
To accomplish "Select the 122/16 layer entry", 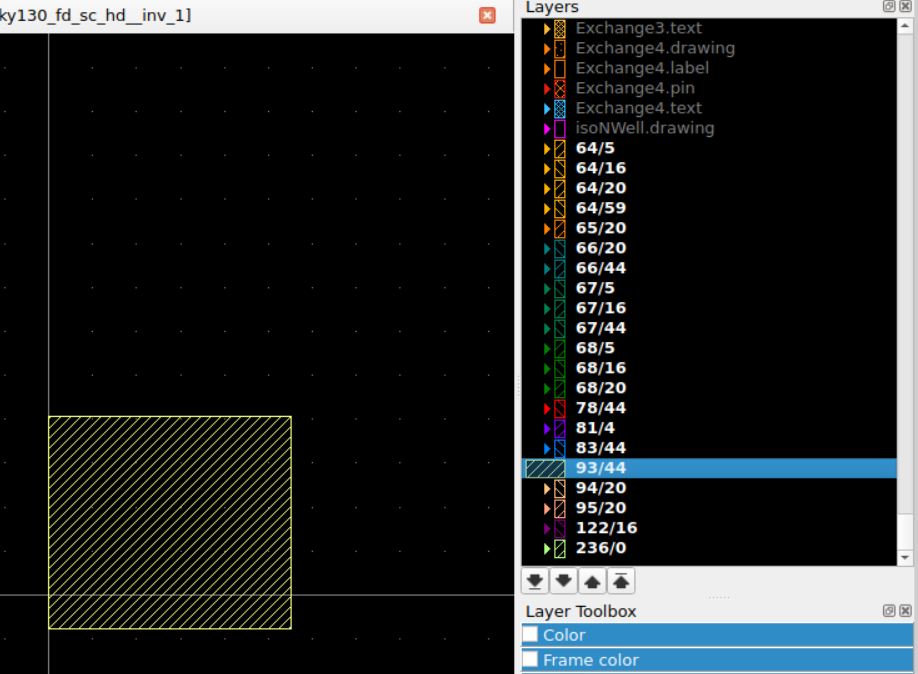I will click(x=606, y=528).
